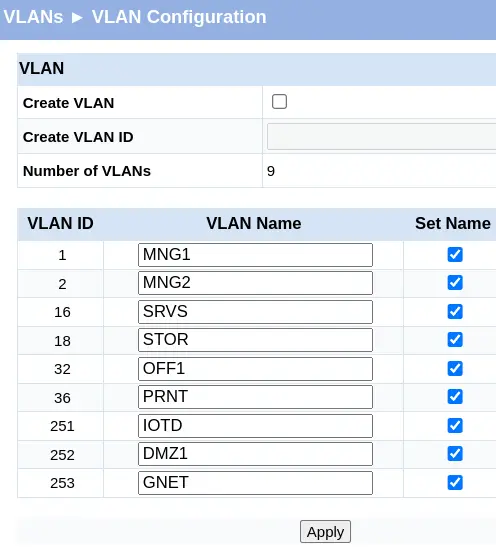Click the Create VLAN ID label
Image resolution: width=496 pixels, height=549 pixels.
[78, 137]
